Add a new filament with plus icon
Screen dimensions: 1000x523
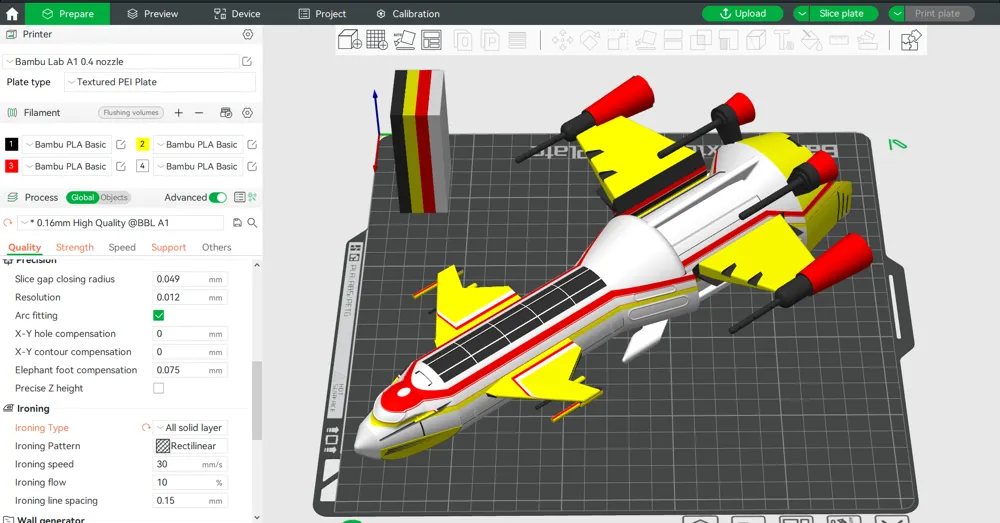tap(179, 113)
